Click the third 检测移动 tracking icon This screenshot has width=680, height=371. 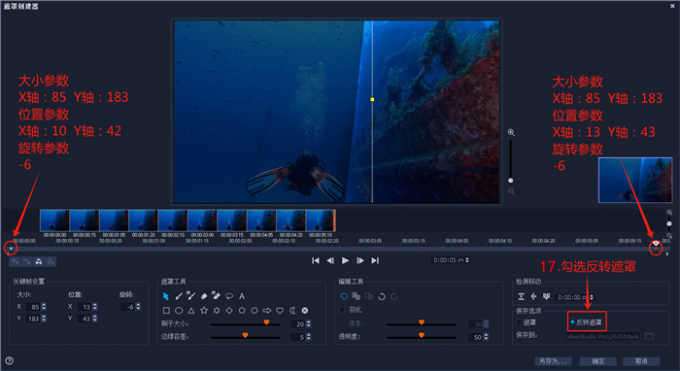point(546,296)
